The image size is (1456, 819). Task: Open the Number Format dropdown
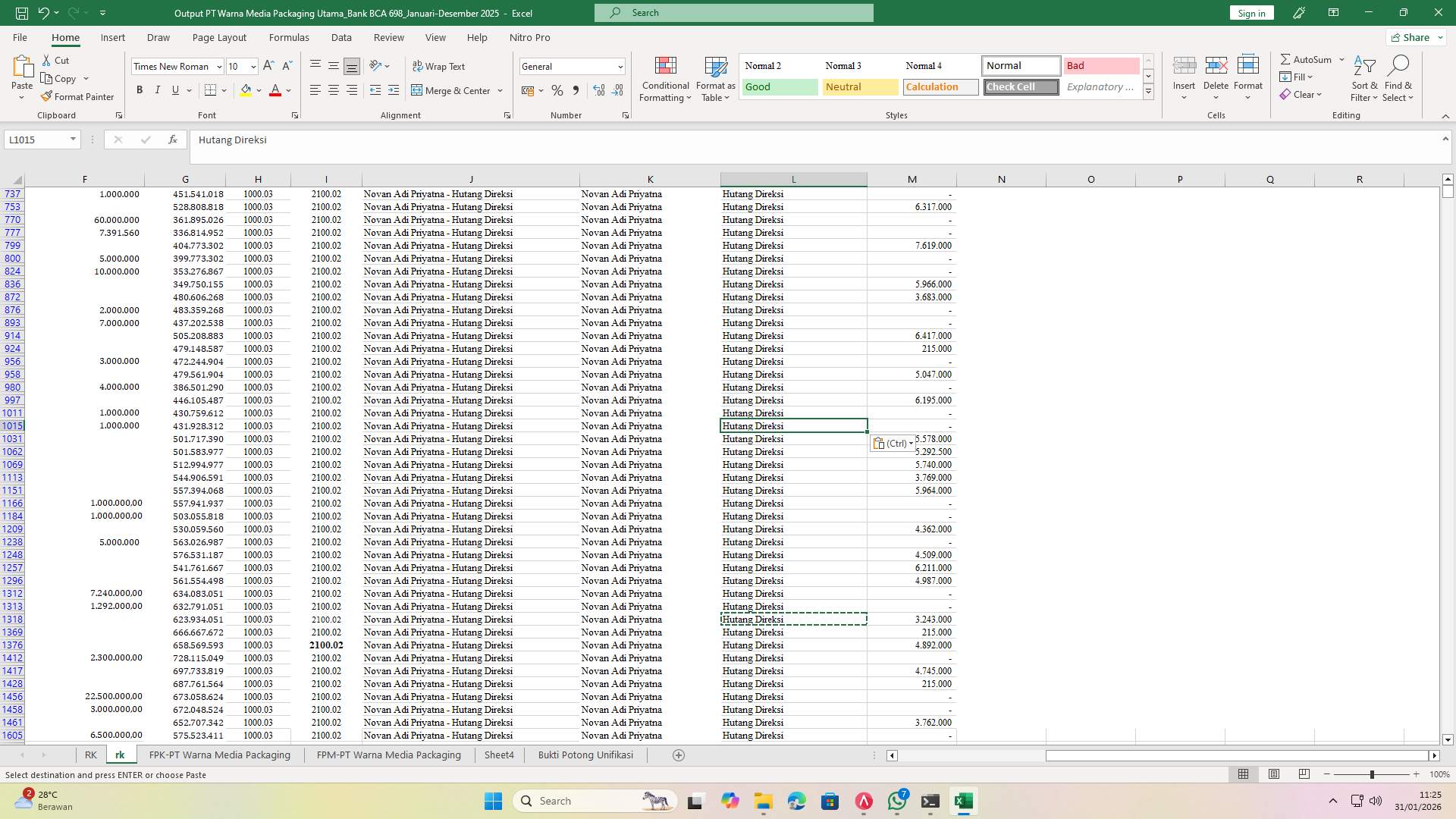click(x=618, y=66)
